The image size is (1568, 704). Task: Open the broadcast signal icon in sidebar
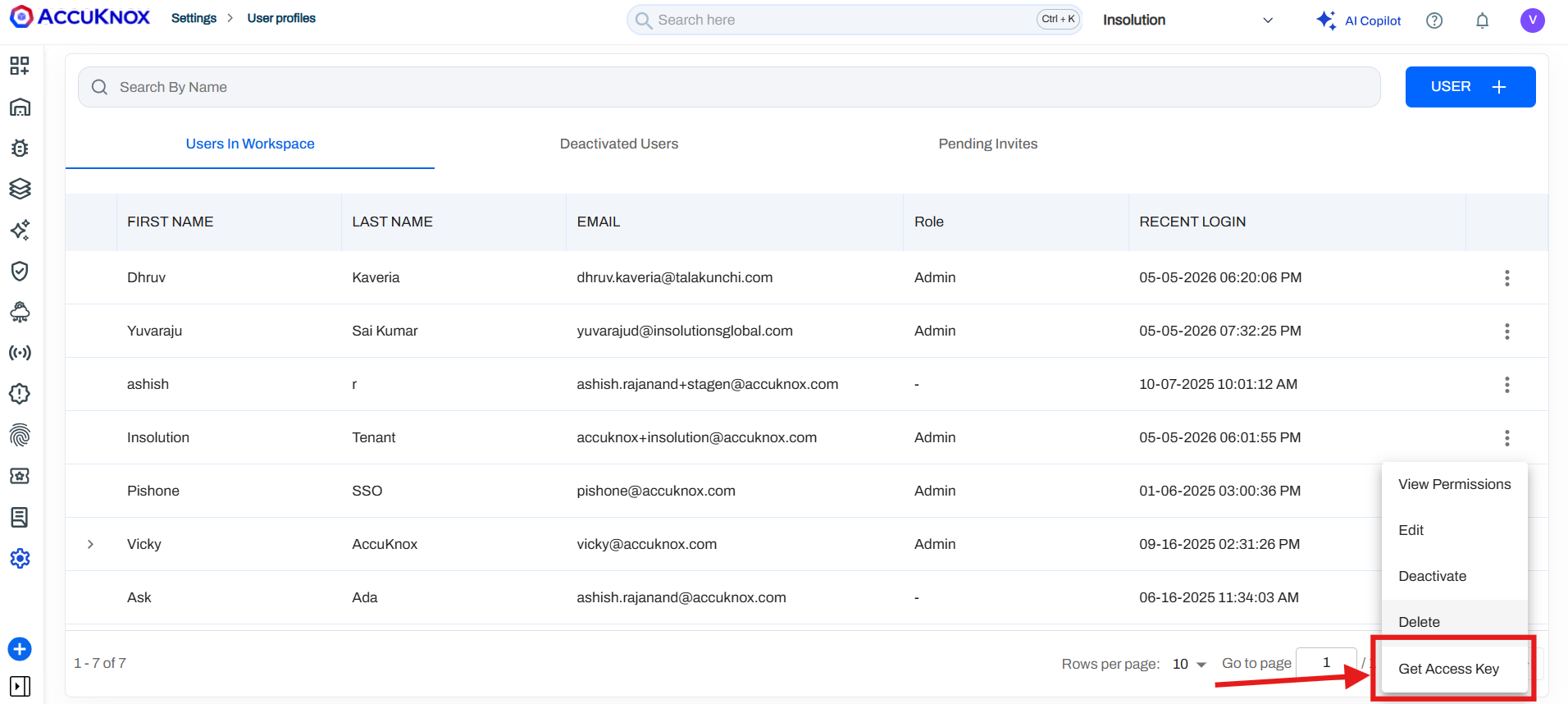20,353
